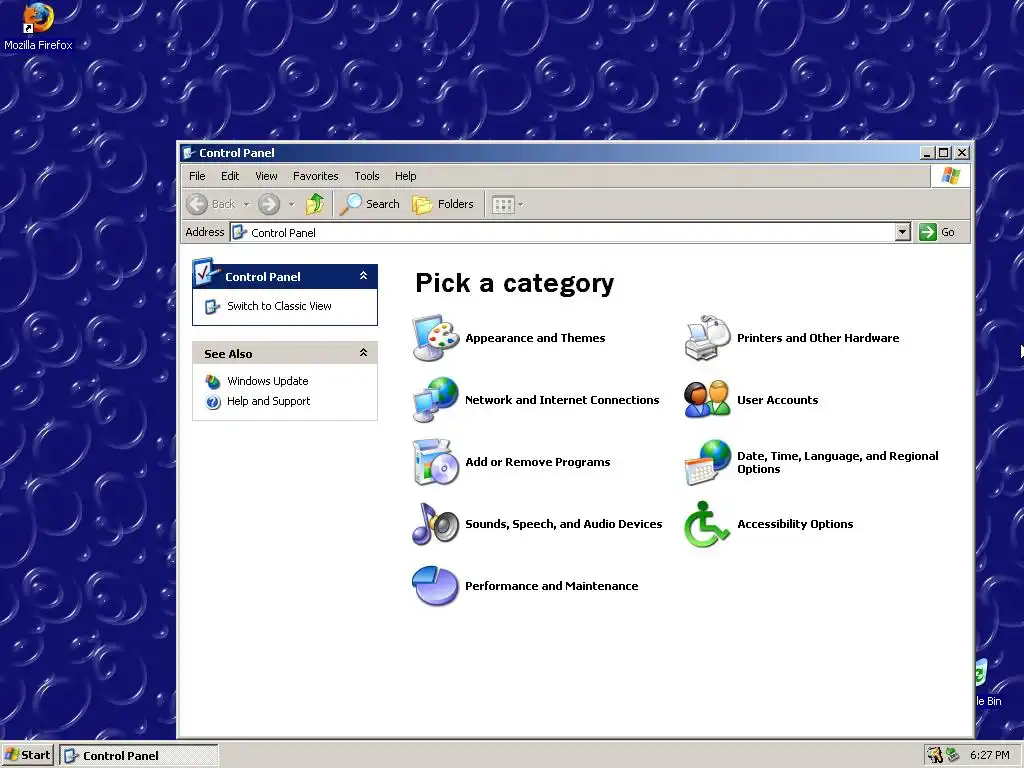Click the User Accounts people icon
Viewport: 1024px width, 768px height.
point(707,400)
